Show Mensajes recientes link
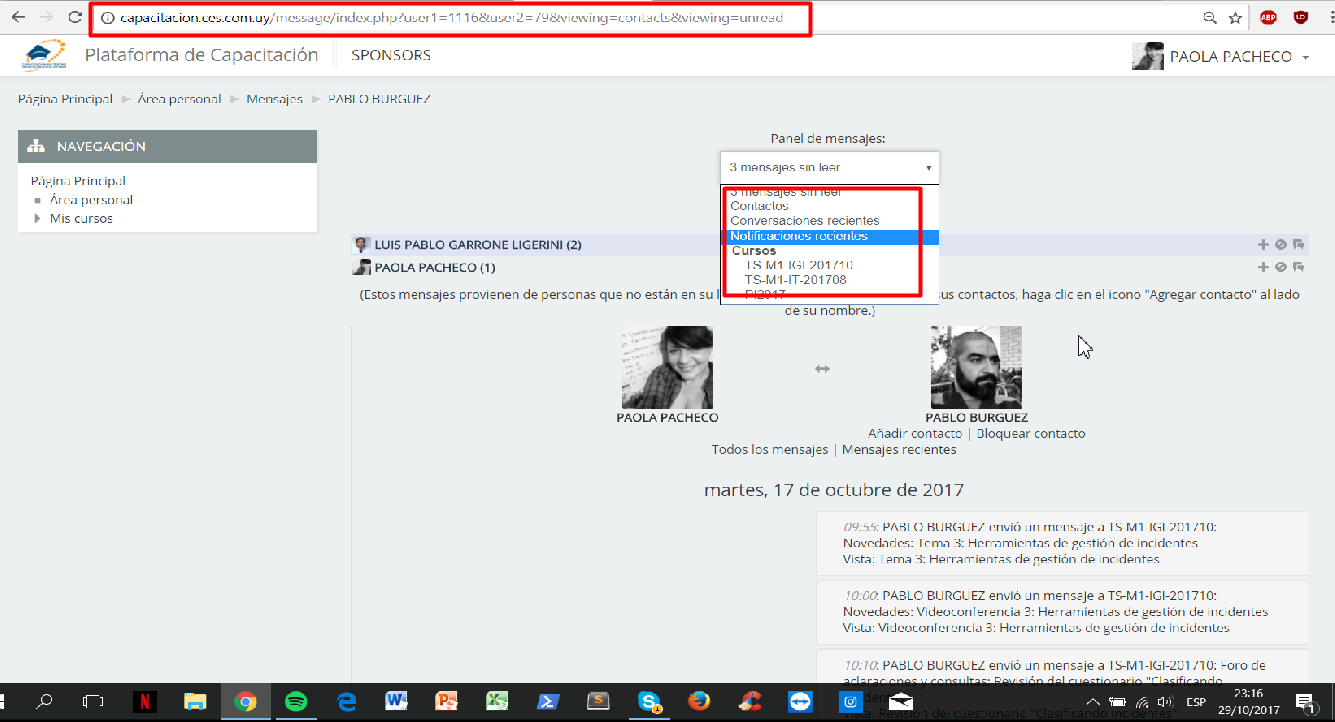 [899, 449]
